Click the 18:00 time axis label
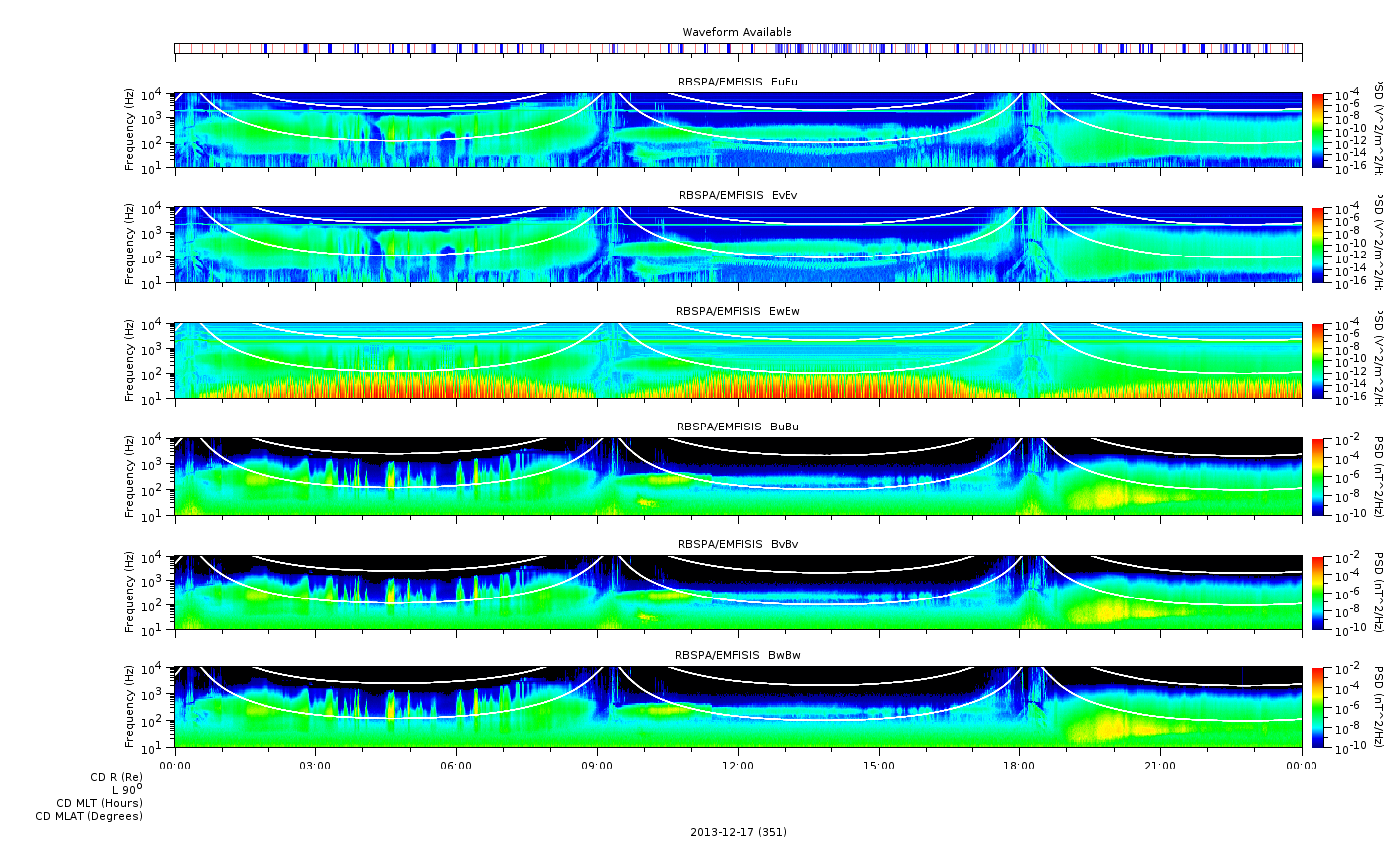The height and width of the screenshot is (854, 1400). [x=1020, y=766]
